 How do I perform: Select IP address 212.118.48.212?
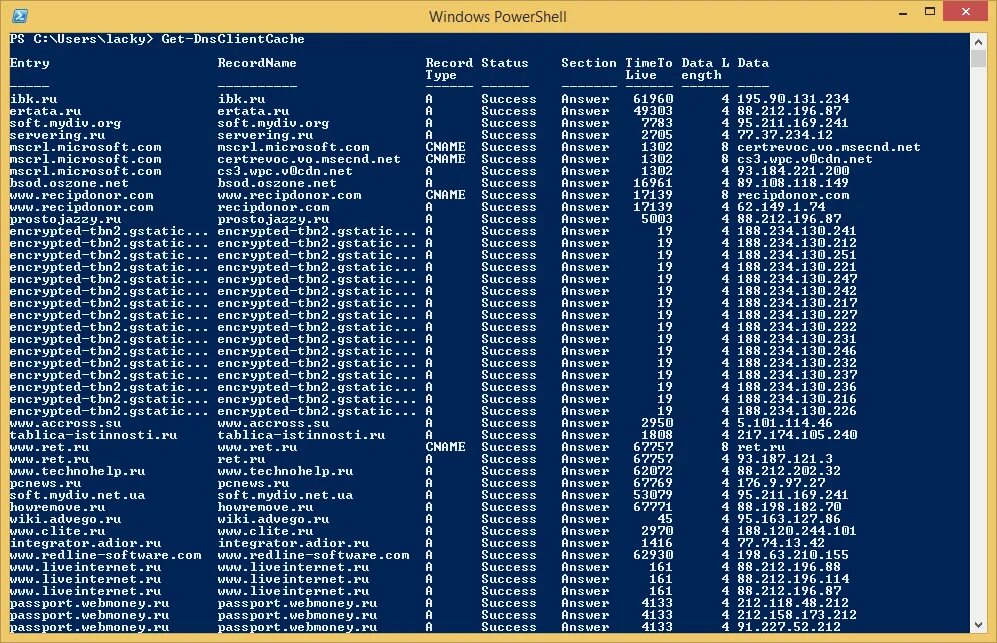click(x=793, y=604)
